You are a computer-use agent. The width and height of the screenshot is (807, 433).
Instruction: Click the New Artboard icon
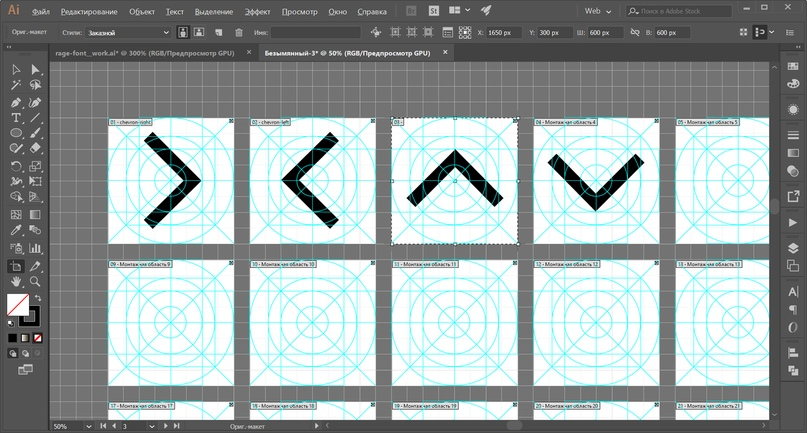pyautogui.click(x=219, y=32)
